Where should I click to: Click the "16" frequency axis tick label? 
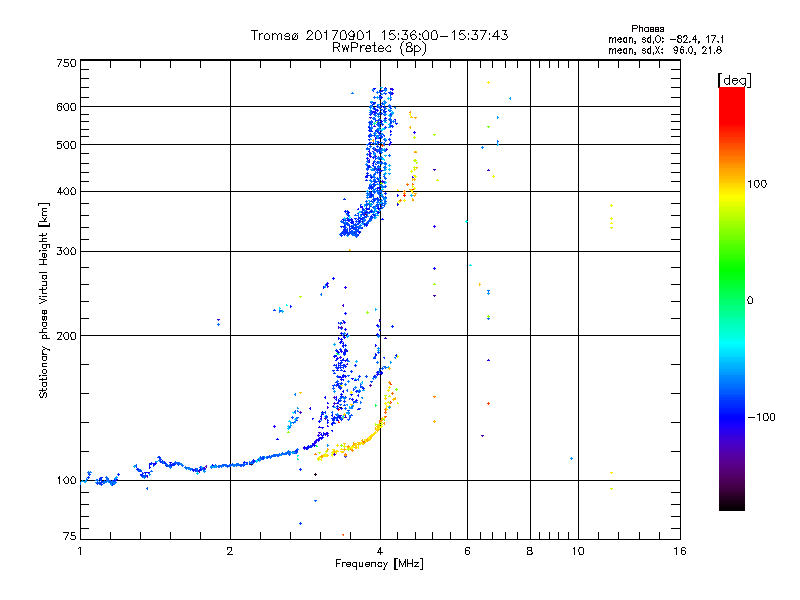(680, 551)
